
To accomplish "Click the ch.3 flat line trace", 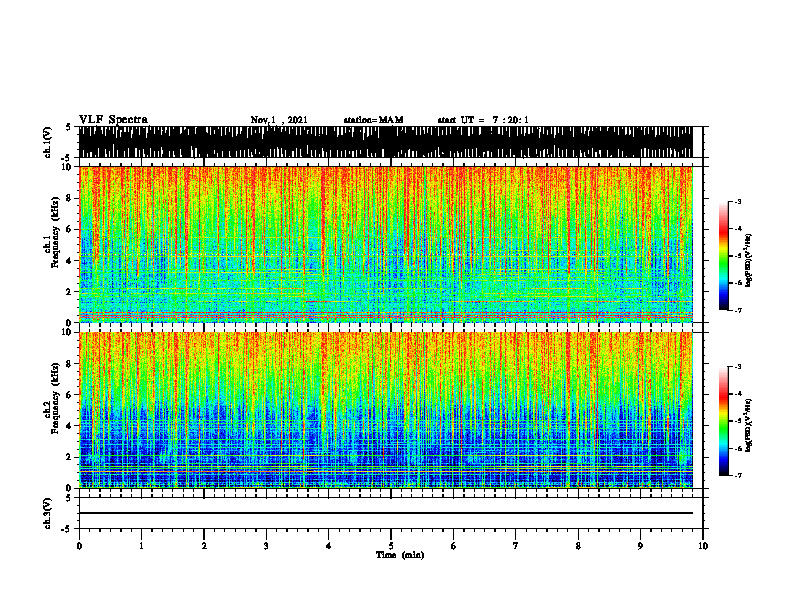I will (385, 513).
